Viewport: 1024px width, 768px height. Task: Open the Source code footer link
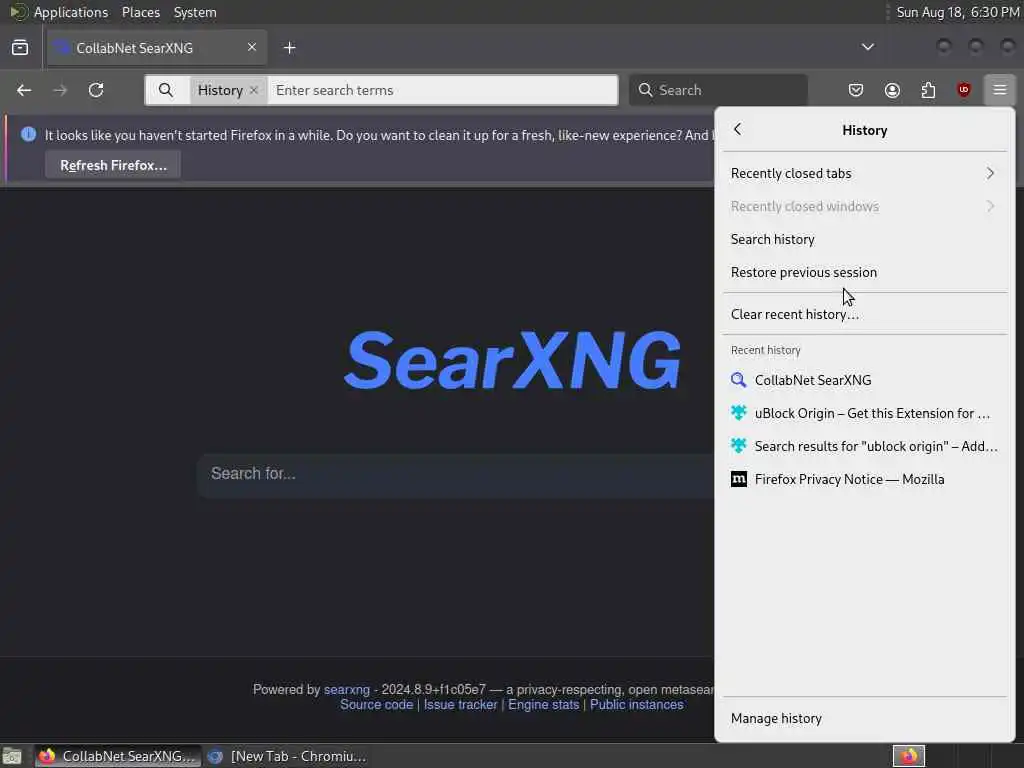377,705
